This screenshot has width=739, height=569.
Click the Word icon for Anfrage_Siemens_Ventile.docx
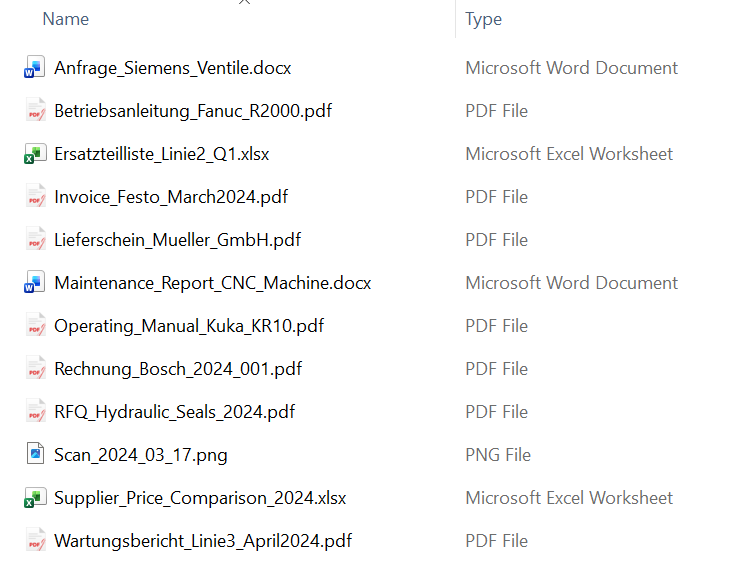[35, 67]
